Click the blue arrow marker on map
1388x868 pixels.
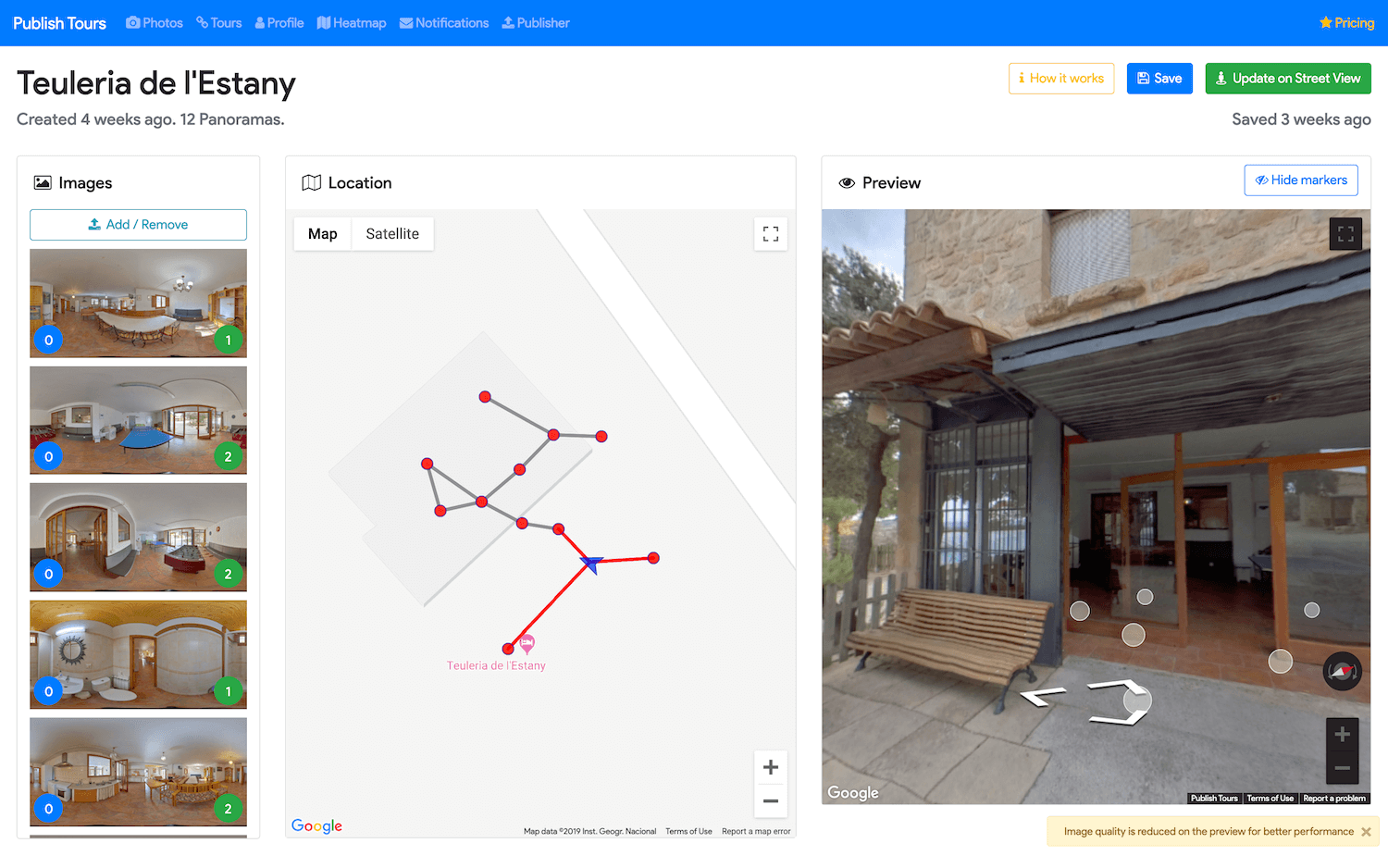tap(591, 563)
